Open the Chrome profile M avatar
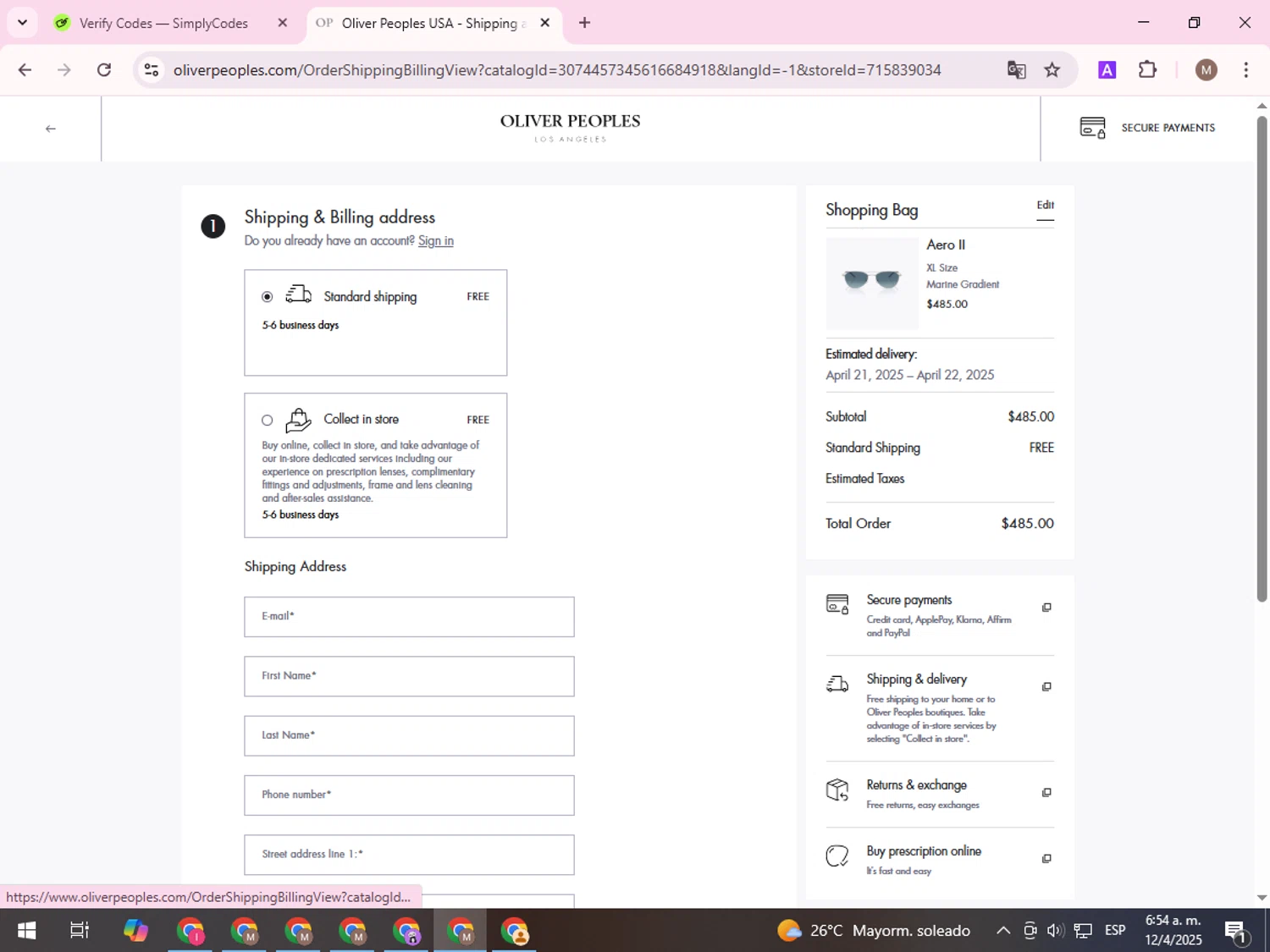Viewport: 1270px width, 952px height. pyautogui.click(x=1206, y=70)
